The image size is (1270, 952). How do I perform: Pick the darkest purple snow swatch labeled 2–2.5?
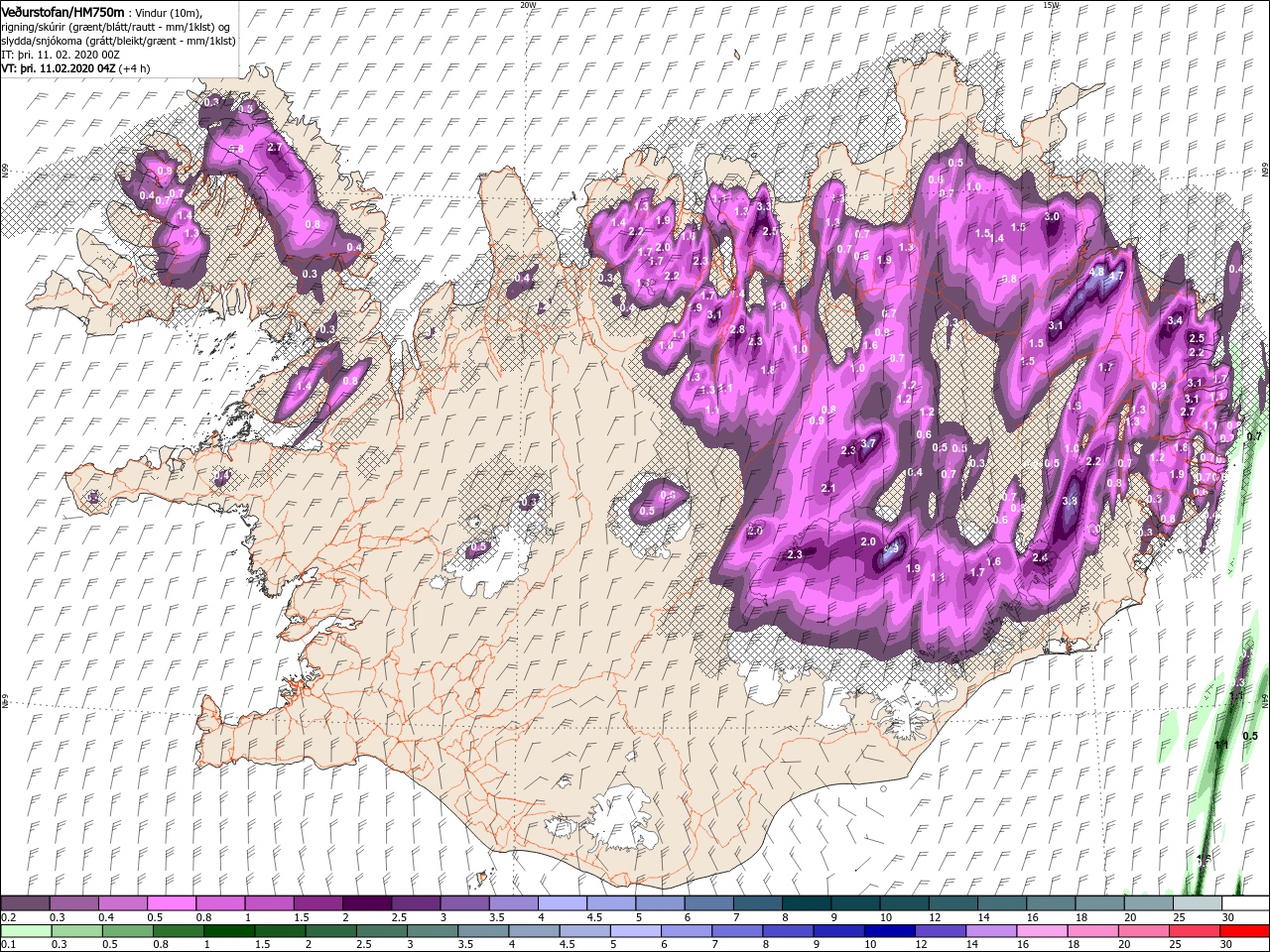point(367,903)
